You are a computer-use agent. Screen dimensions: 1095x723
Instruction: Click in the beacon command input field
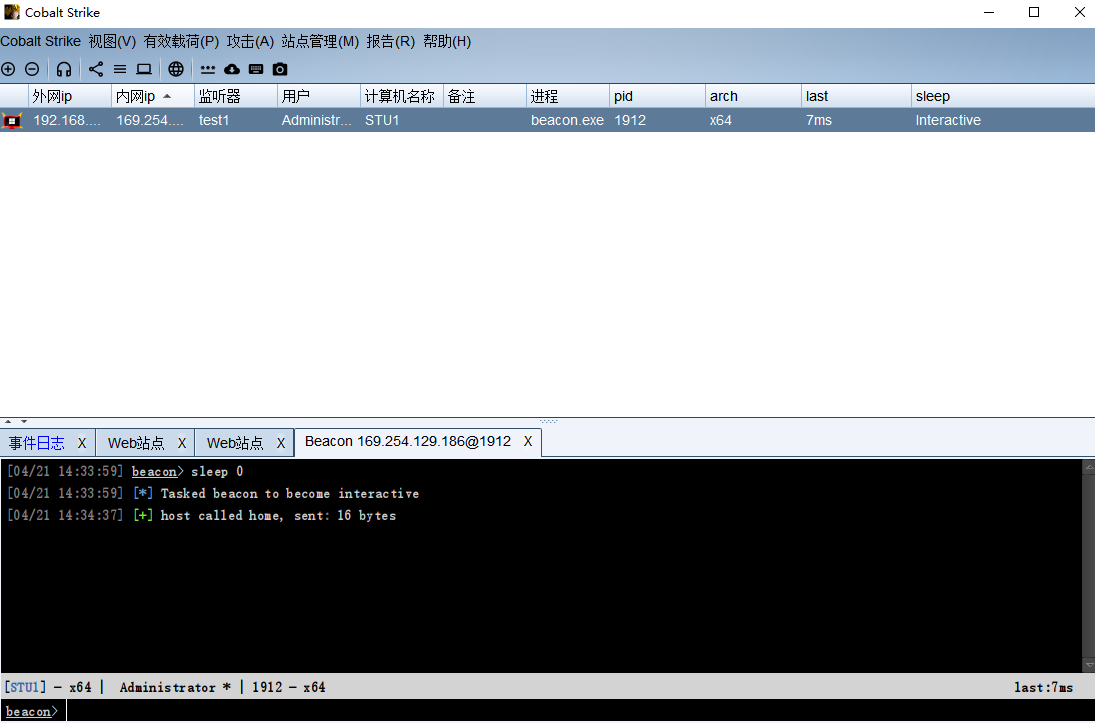tap(580, 711)
